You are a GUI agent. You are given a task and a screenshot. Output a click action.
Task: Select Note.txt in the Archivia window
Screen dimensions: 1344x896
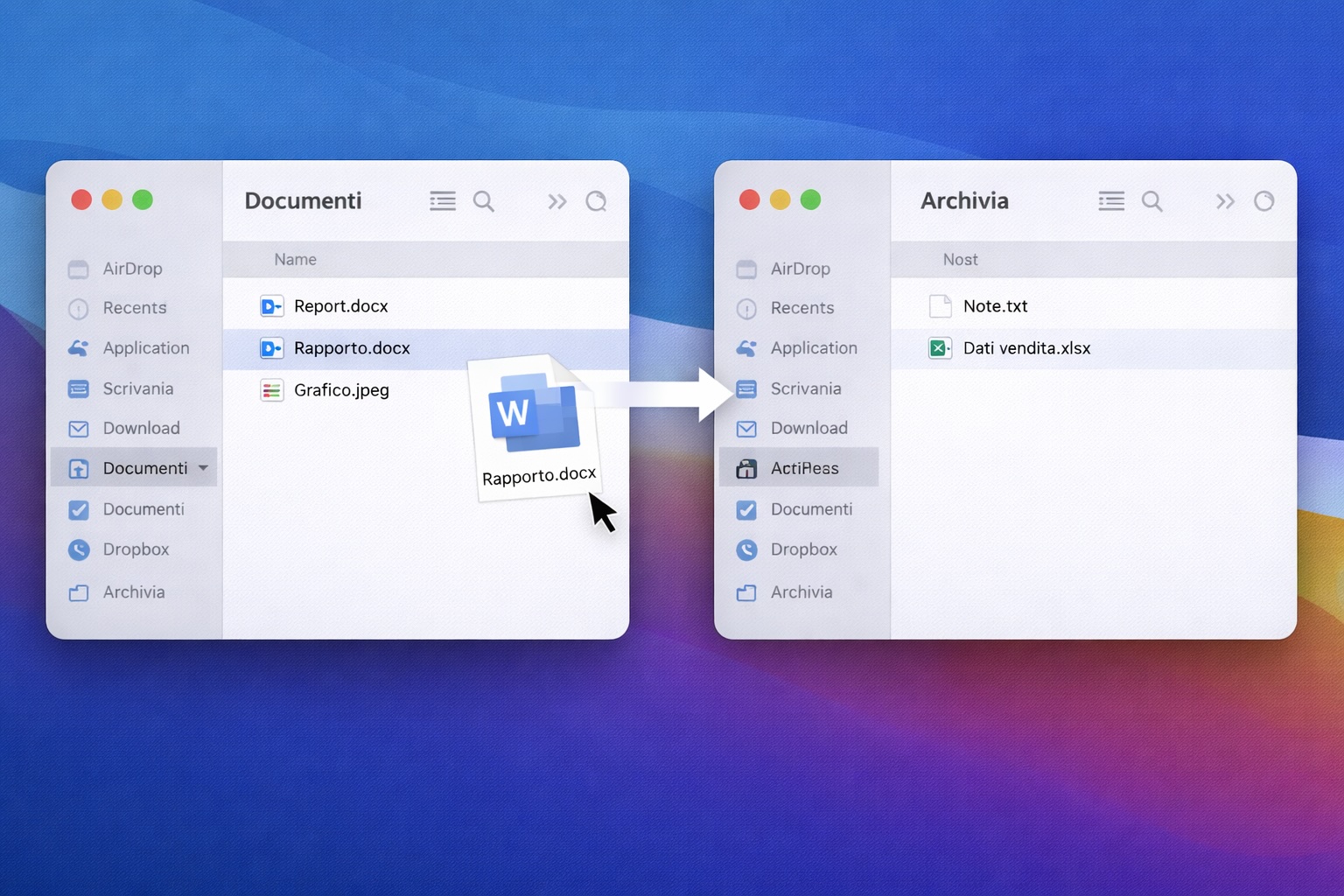coord(995,306)
